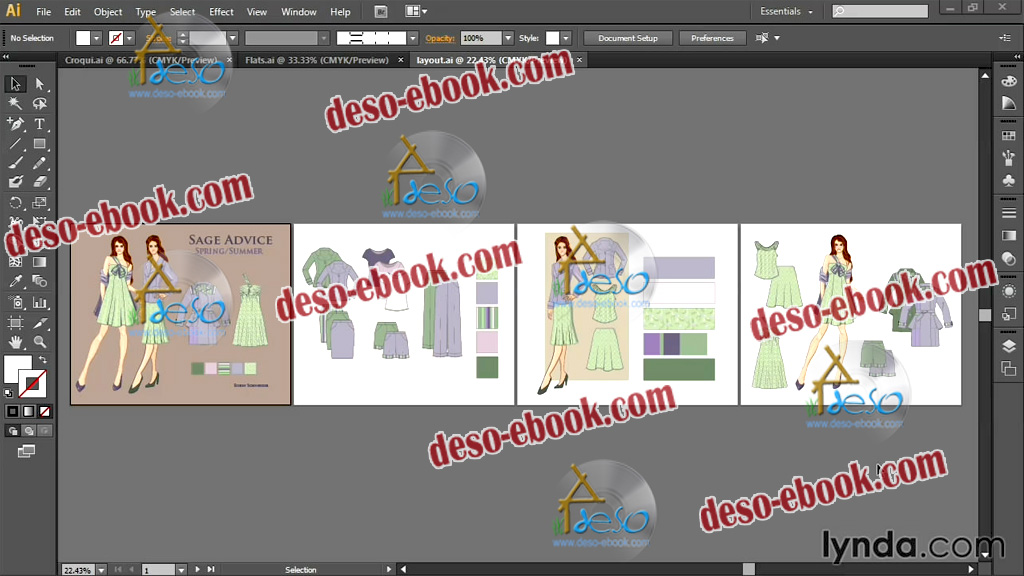
Task: Pick the Type tool
Action: point(40,124)
